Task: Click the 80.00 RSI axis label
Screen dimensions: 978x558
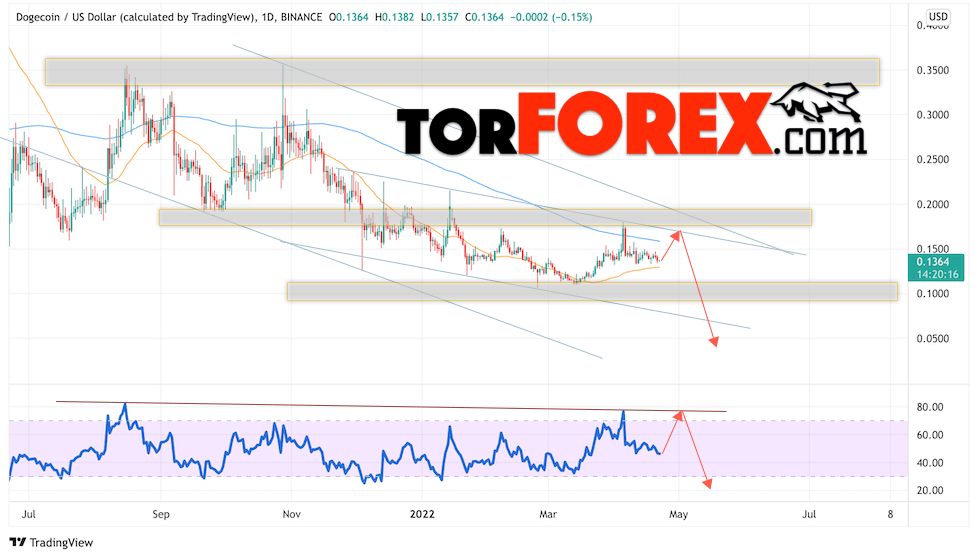Action: point(930,407)
